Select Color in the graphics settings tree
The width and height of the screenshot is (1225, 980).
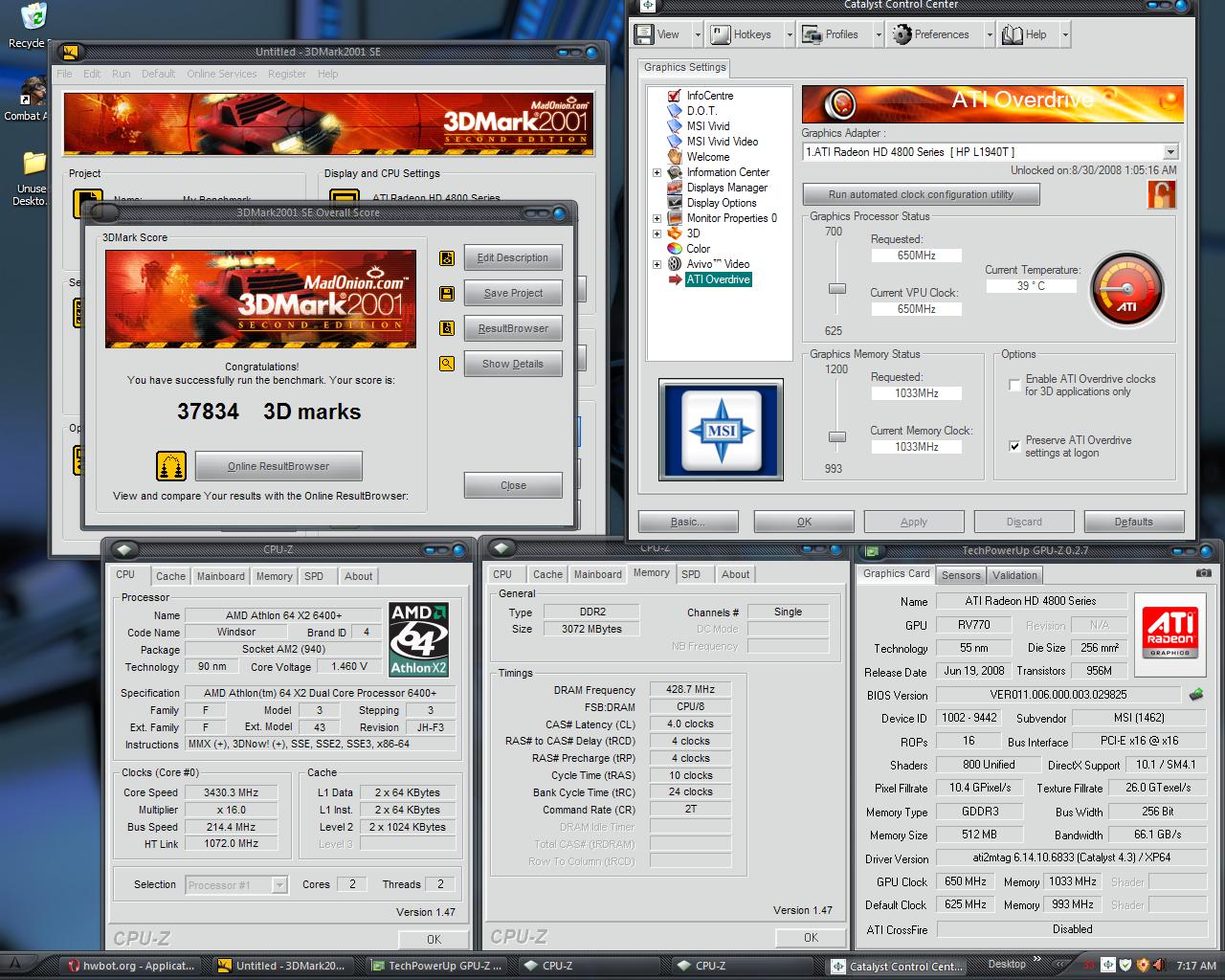(x=698, y=249)
